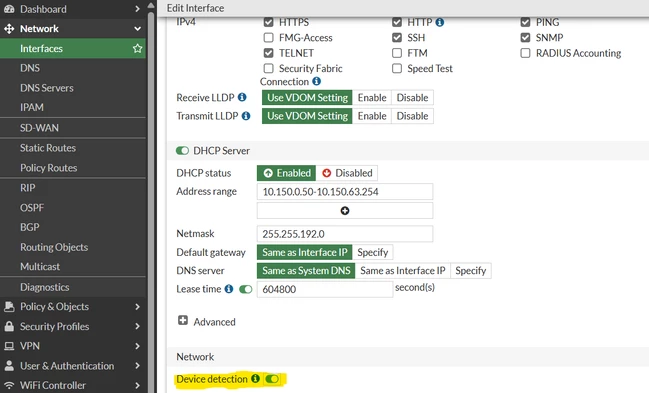Screen dimensions: 649x393
Task: Click the Lease time value field
Action: (x=325, y=289)
